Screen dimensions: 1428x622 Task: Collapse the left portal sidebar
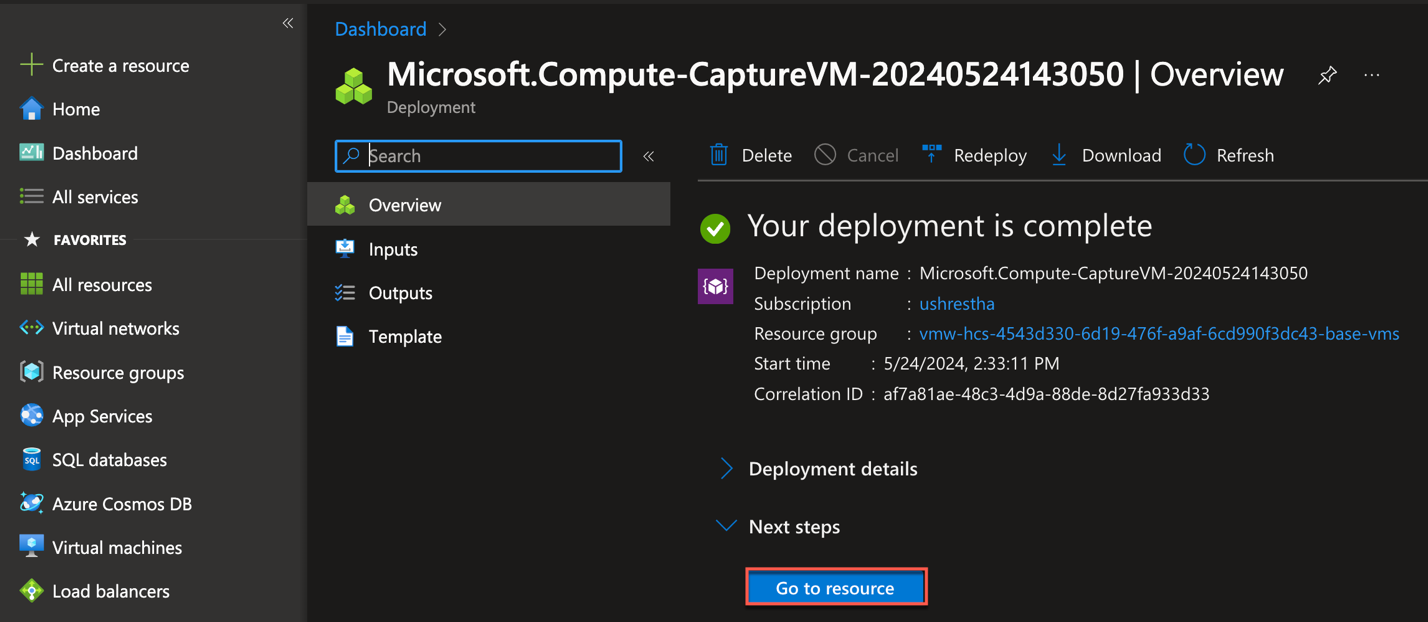click(x=288, y=23)
